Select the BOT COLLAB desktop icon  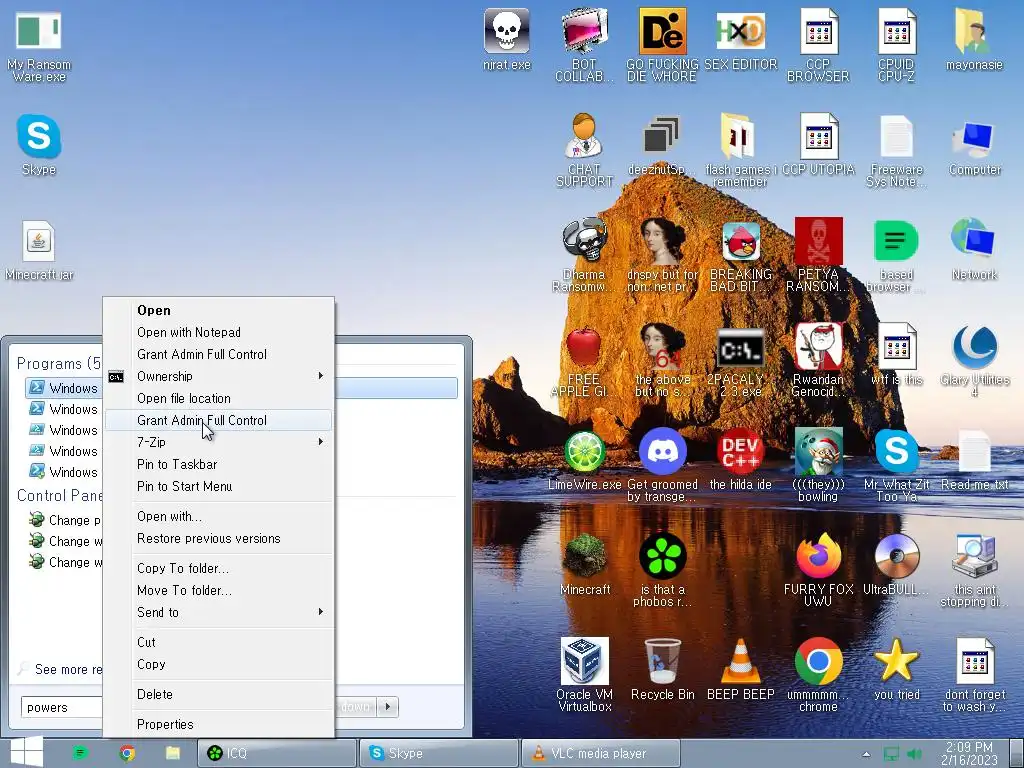pyautogui.click(x=584, y=31)
